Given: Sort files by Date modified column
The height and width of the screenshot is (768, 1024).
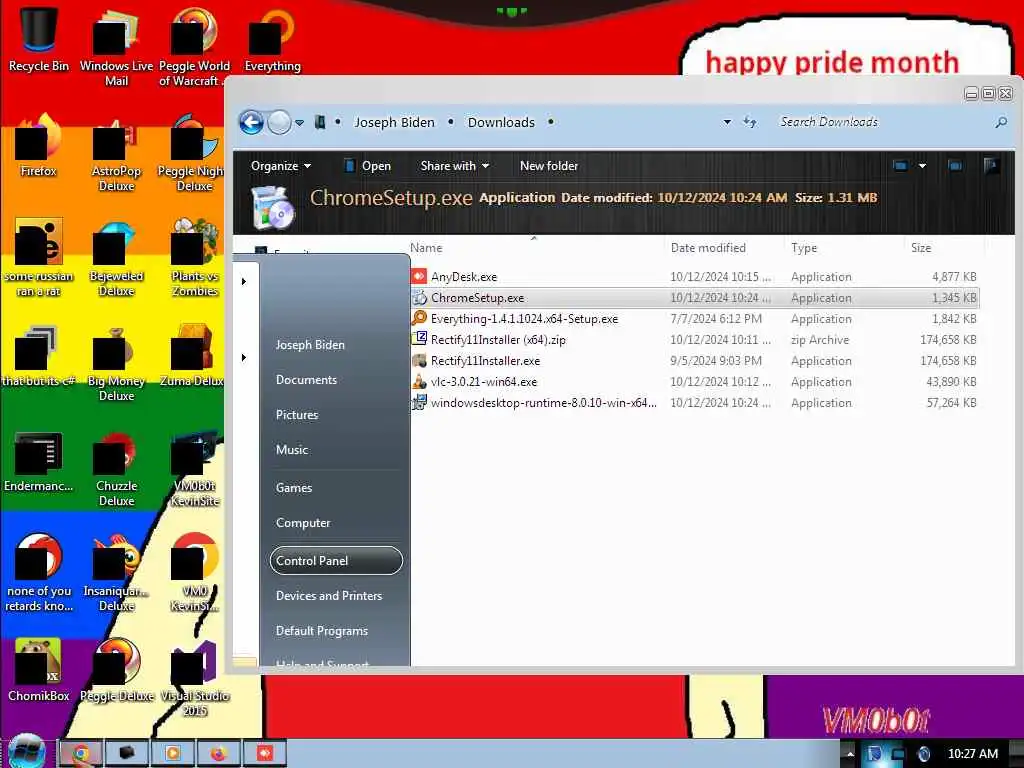Looking at the screenshot, I should point(708,248).
